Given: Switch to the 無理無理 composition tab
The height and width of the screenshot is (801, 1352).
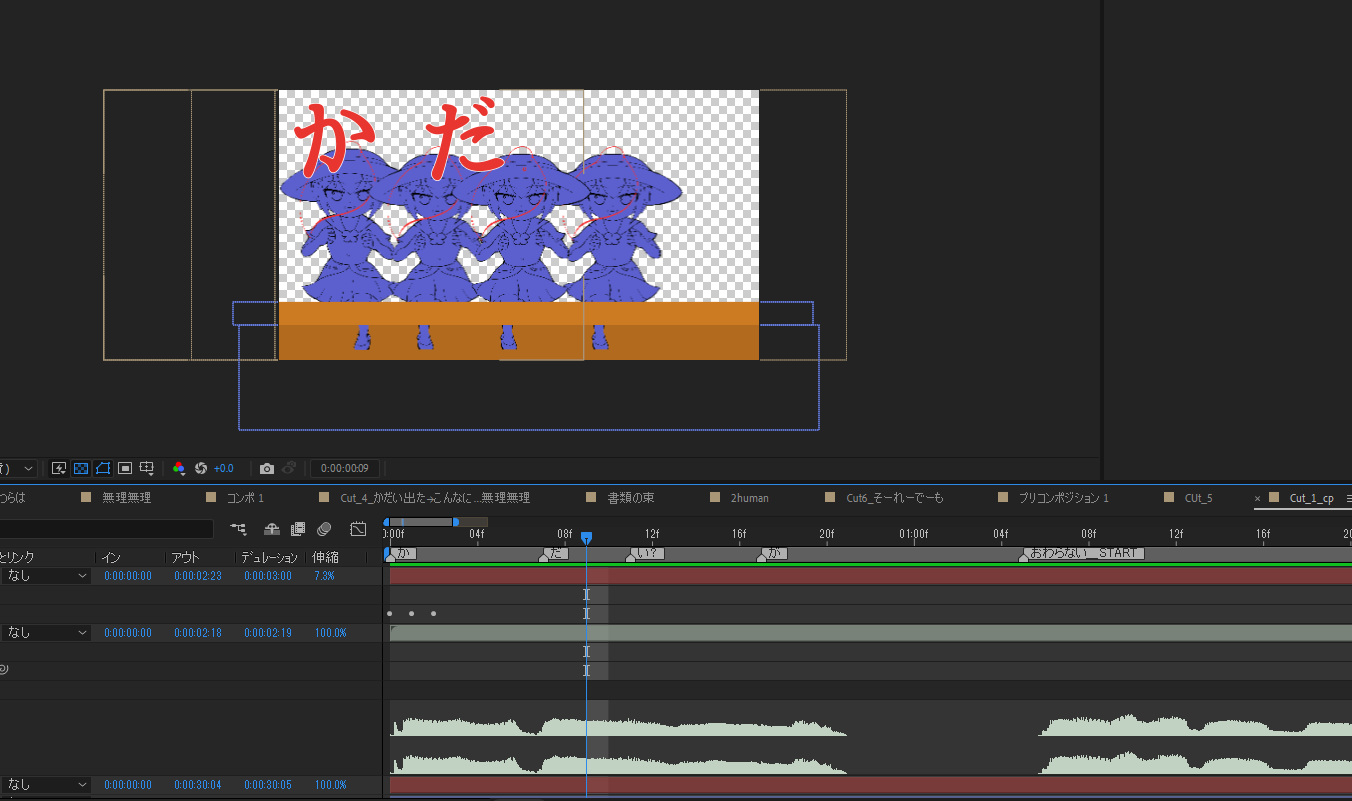Looking at the screenshot, I should pyautogui.click(x=127, y=498).
